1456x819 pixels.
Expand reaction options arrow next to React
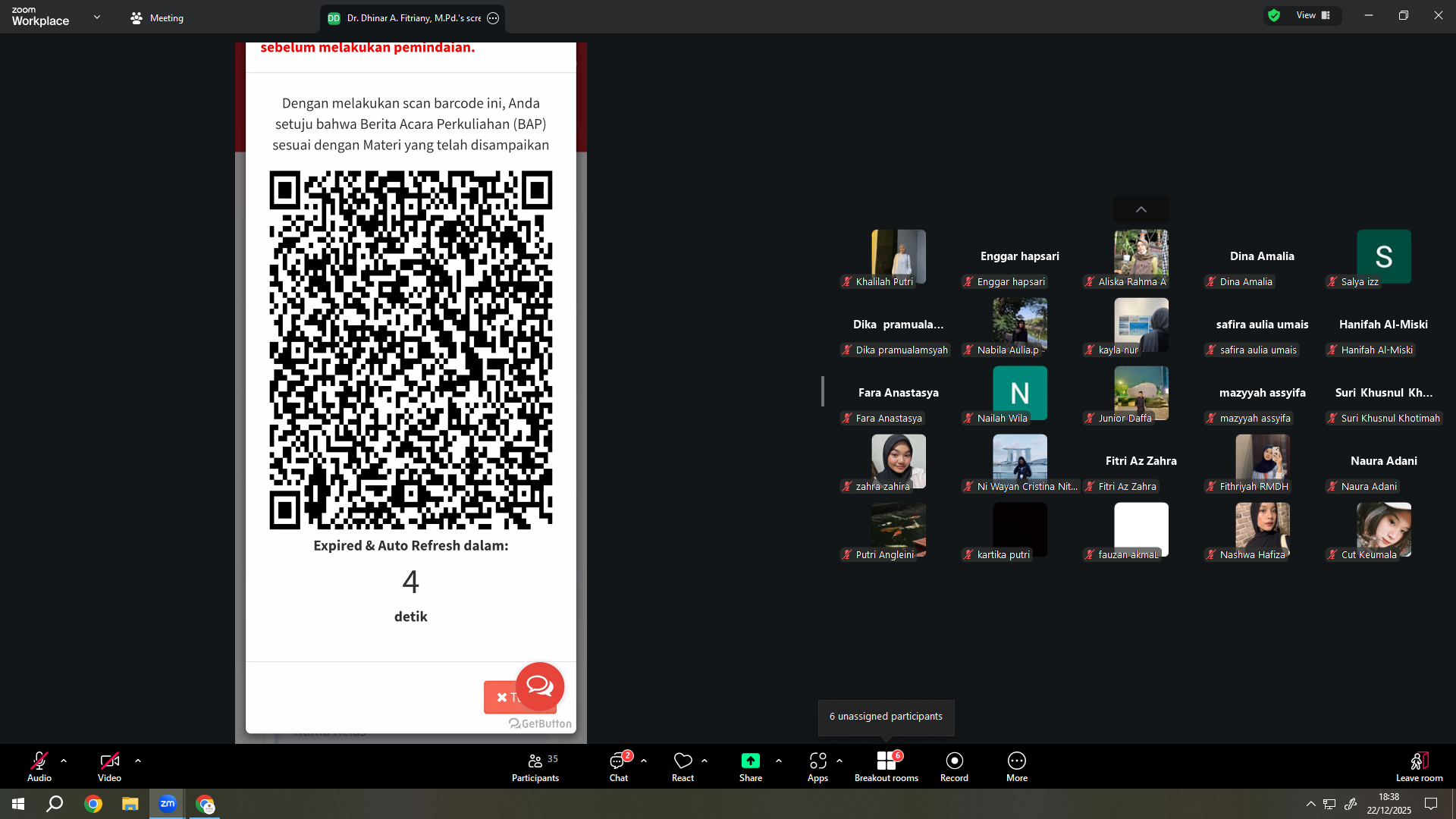pyautogui.click(x=704, y=761)
